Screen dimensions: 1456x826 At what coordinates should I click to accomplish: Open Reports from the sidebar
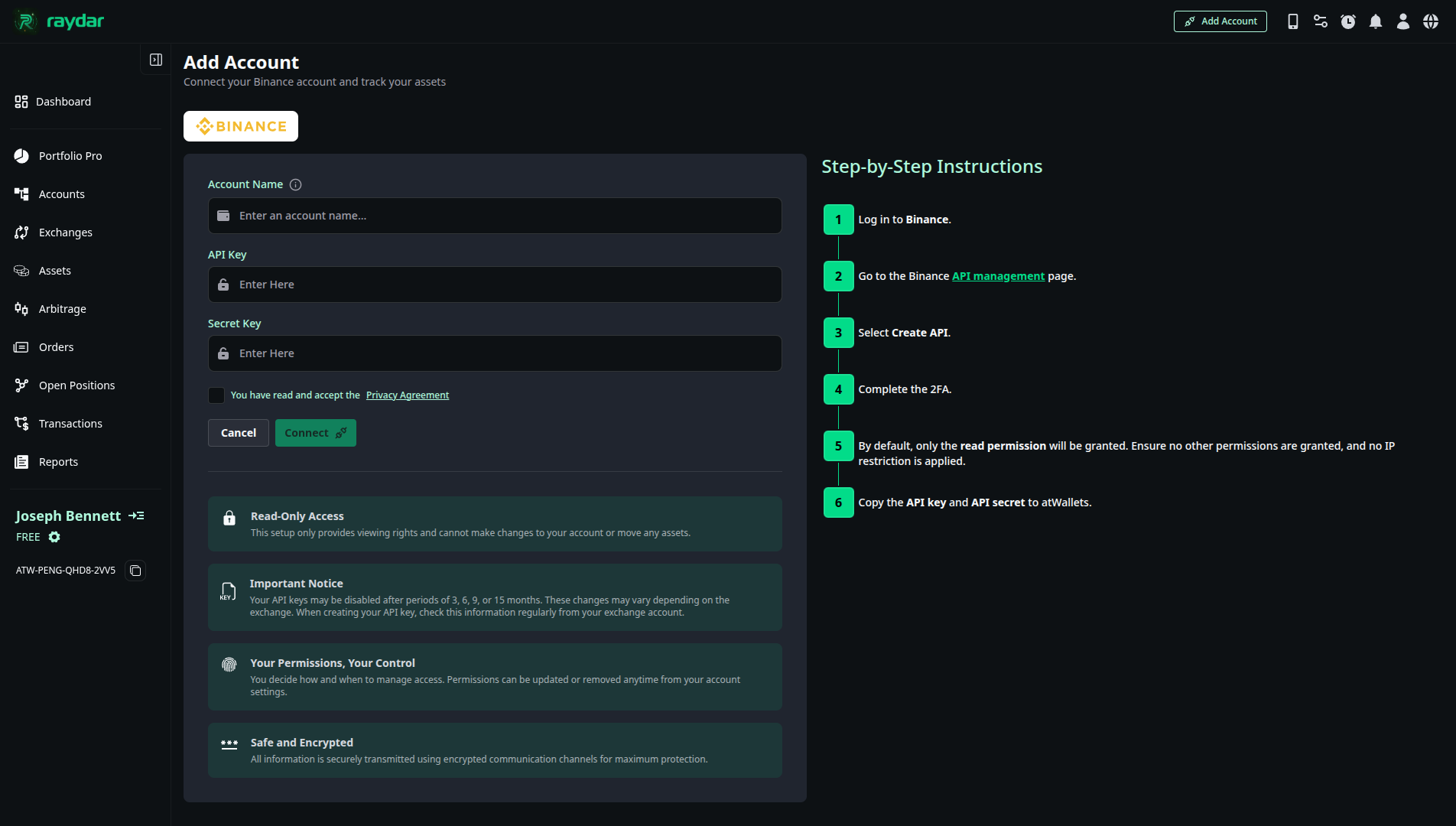click(x=58, y=461)
